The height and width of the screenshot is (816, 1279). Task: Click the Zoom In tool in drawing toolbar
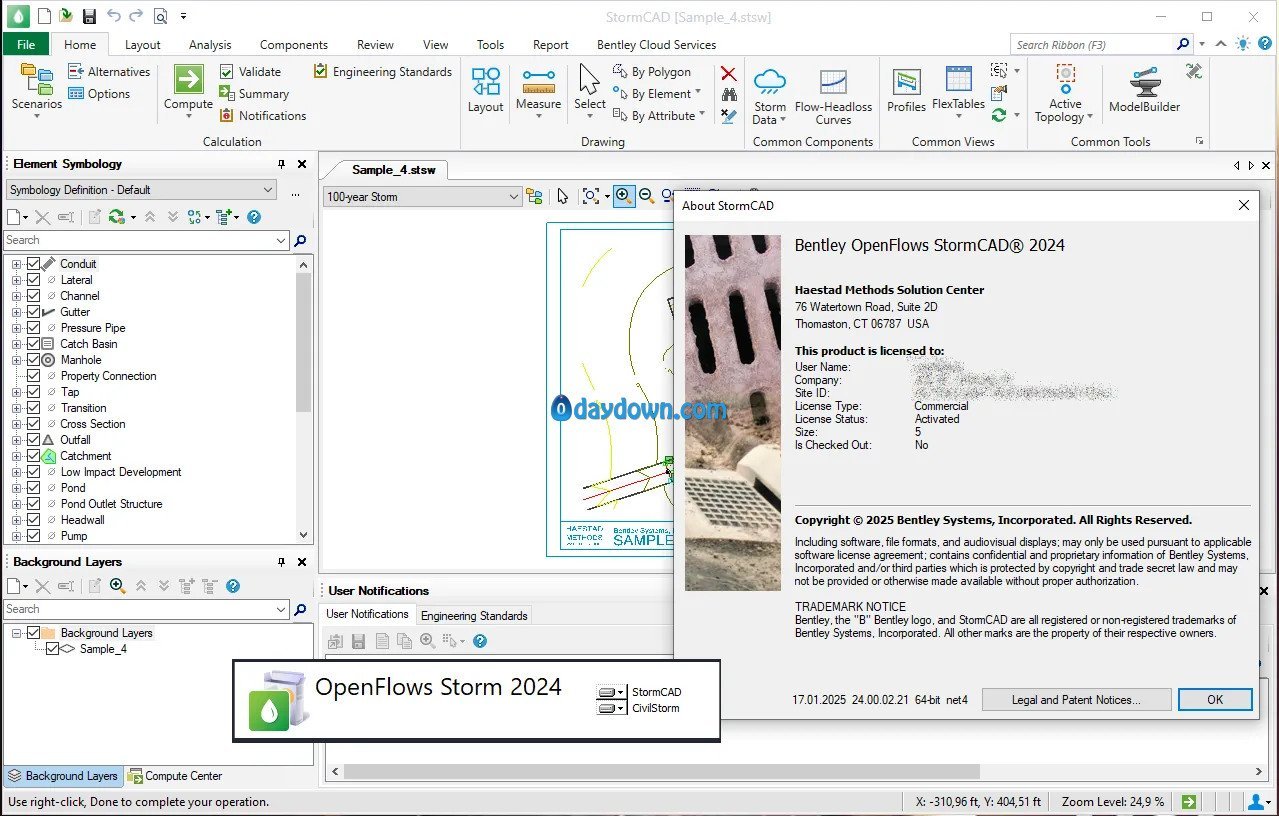(624, 197)
